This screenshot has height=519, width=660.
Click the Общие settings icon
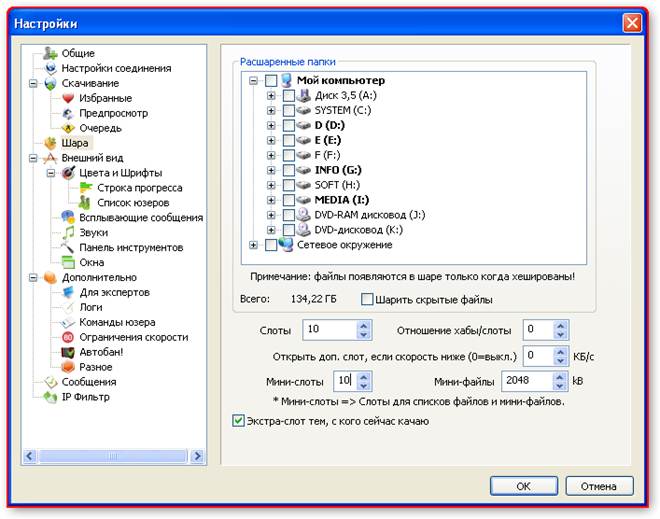coord(51,53)
